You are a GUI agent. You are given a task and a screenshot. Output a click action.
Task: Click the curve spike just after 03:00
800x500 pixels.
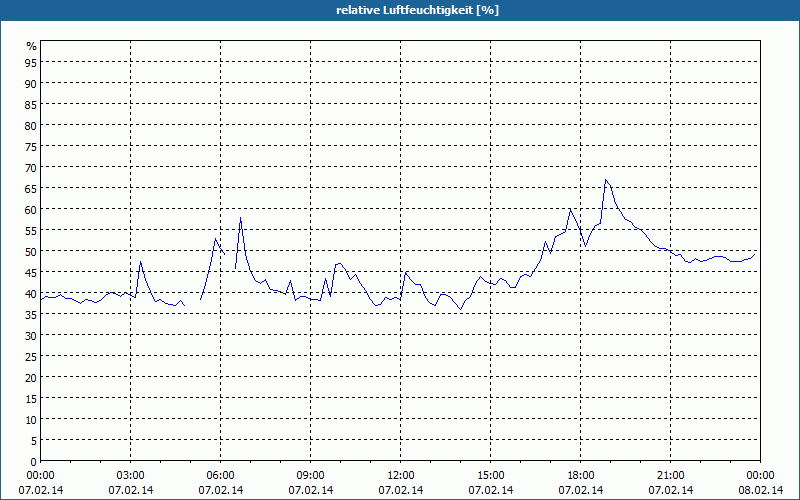coord(140,262)
